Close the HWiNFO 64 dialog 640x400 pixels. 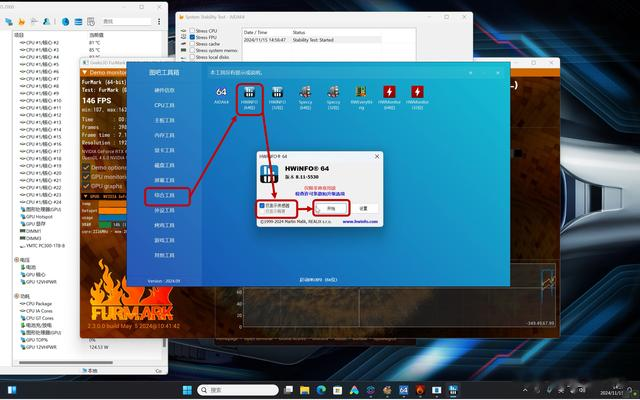pyautogui.click(x=377, y=156)
